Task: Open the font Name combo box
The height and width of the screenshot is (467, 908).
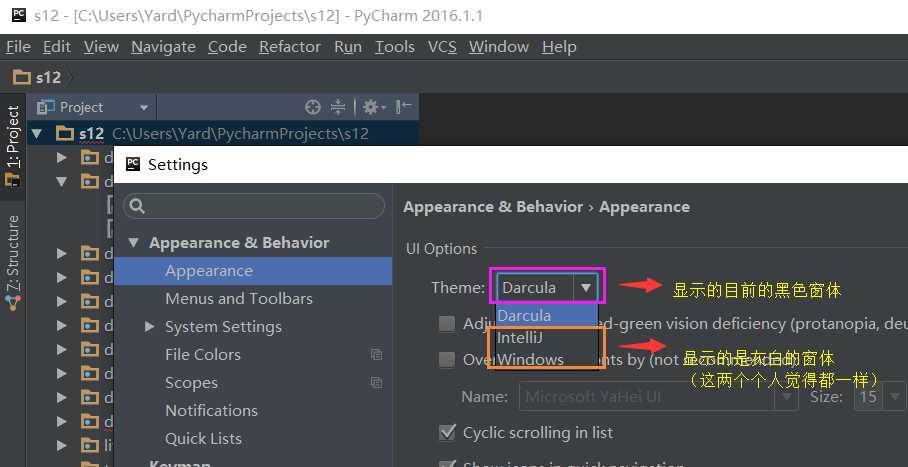Action: tap(658, 397)
